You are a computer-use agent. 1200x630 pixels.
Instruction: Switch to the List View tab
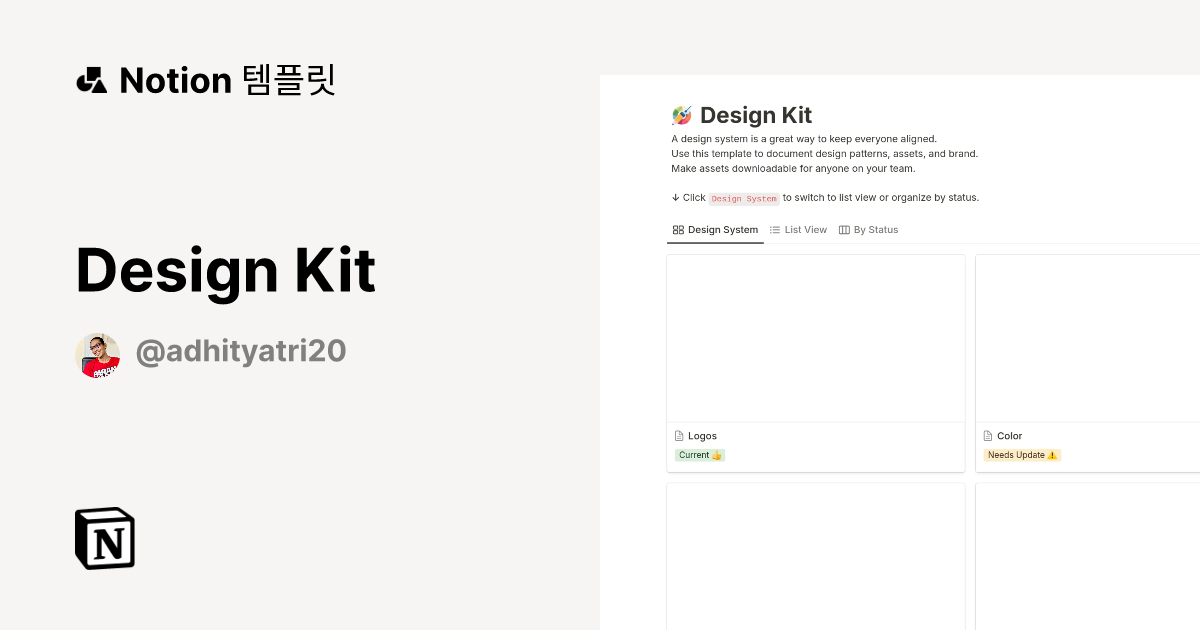click(805, 229)
